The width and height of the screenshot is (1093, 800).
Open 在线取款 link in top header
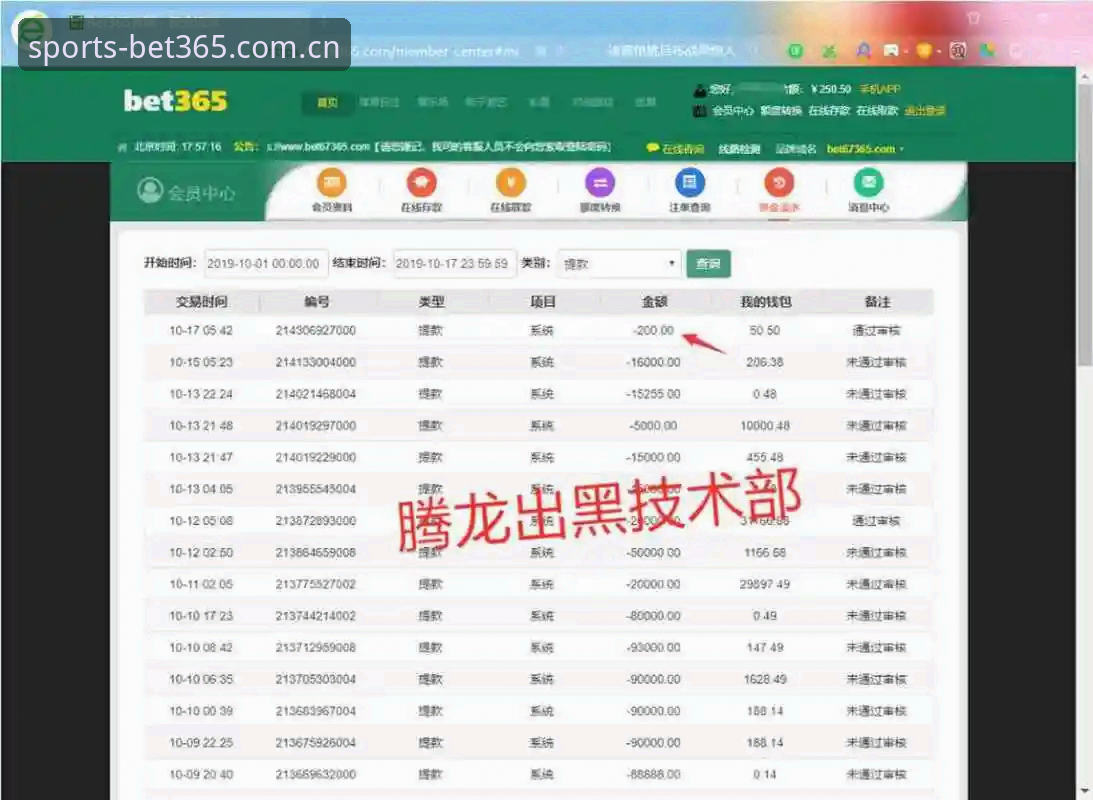tap(877, 110)
